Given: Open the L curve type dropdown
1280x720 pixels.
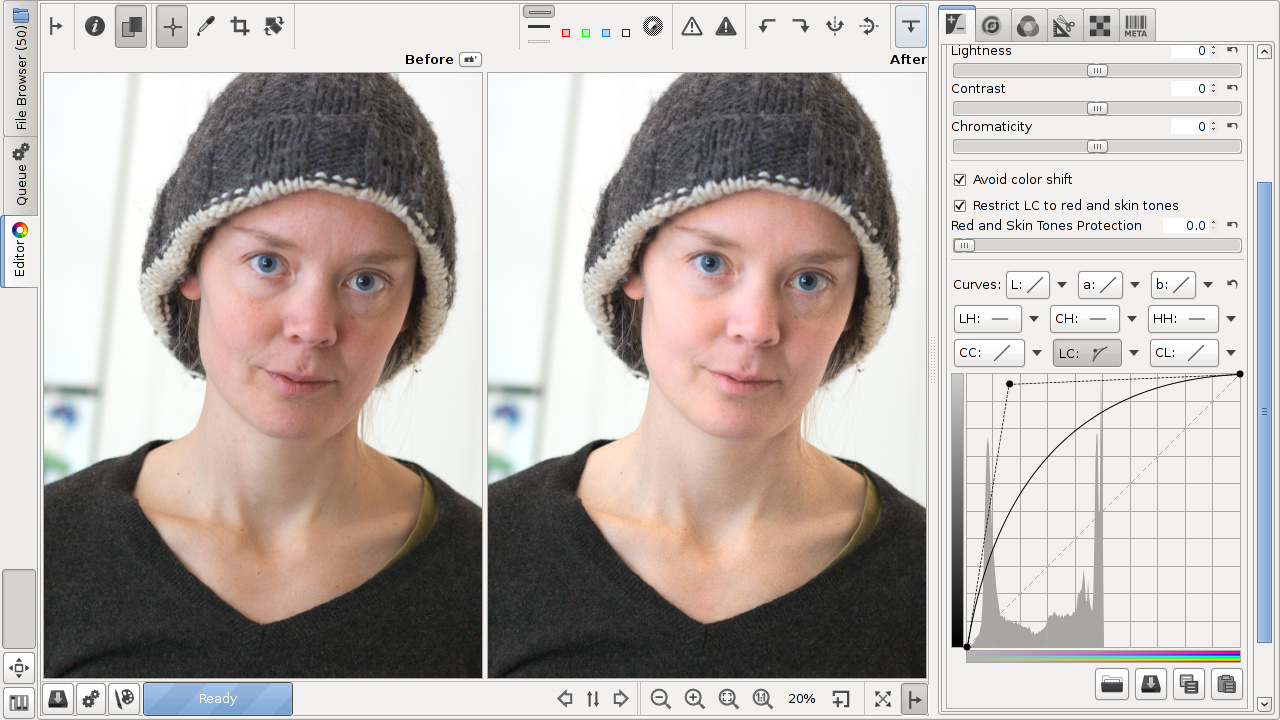Looking at the screenshot, I should point(1062,285).
